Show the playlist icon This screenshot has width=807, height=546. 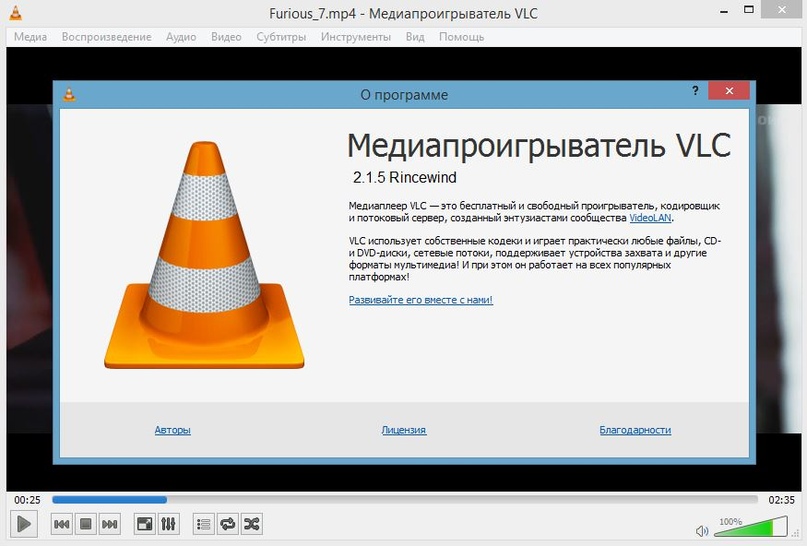coord(204,524)
